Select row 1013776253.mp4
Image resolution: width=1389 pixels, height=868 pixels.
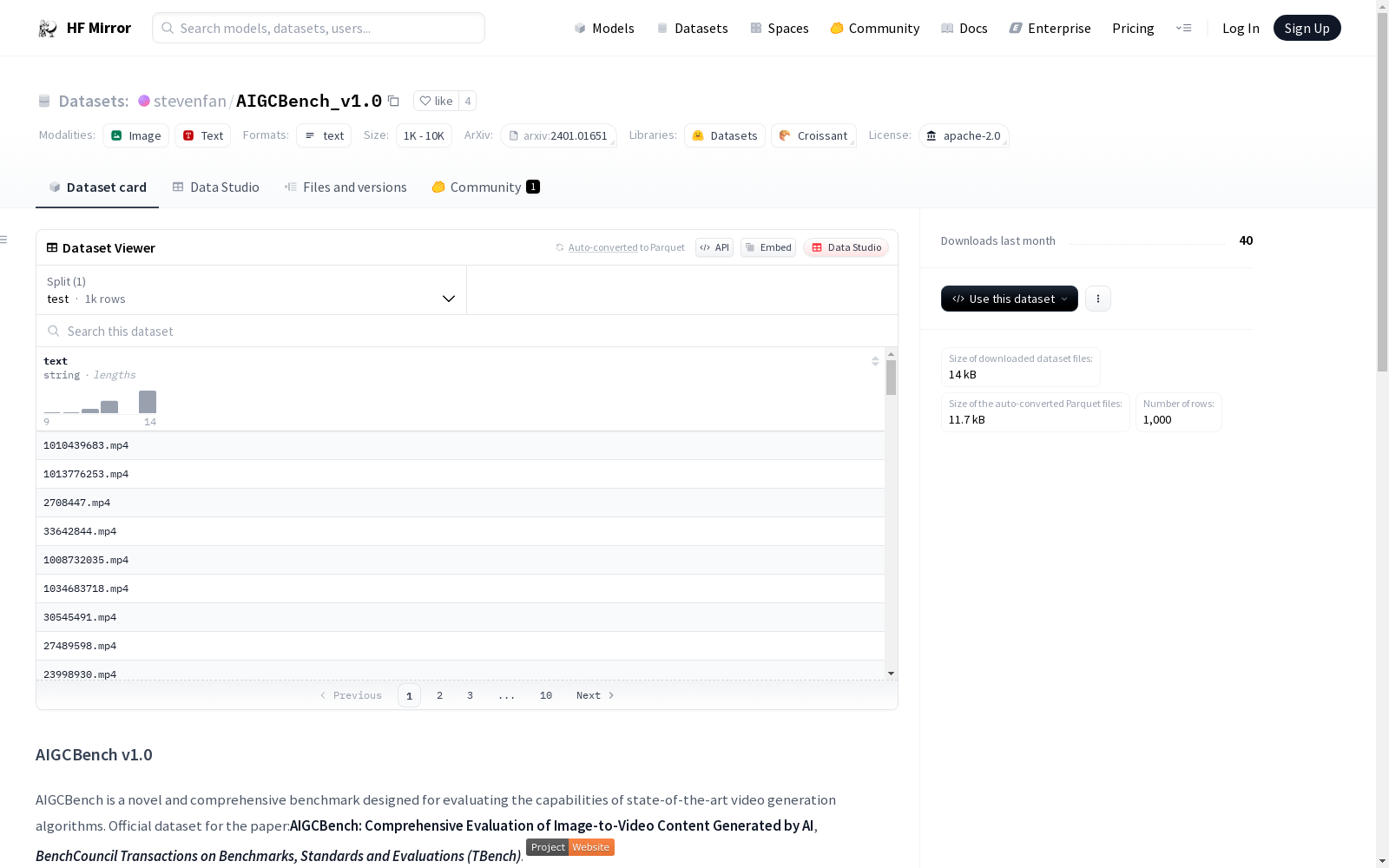coord(460,474)
